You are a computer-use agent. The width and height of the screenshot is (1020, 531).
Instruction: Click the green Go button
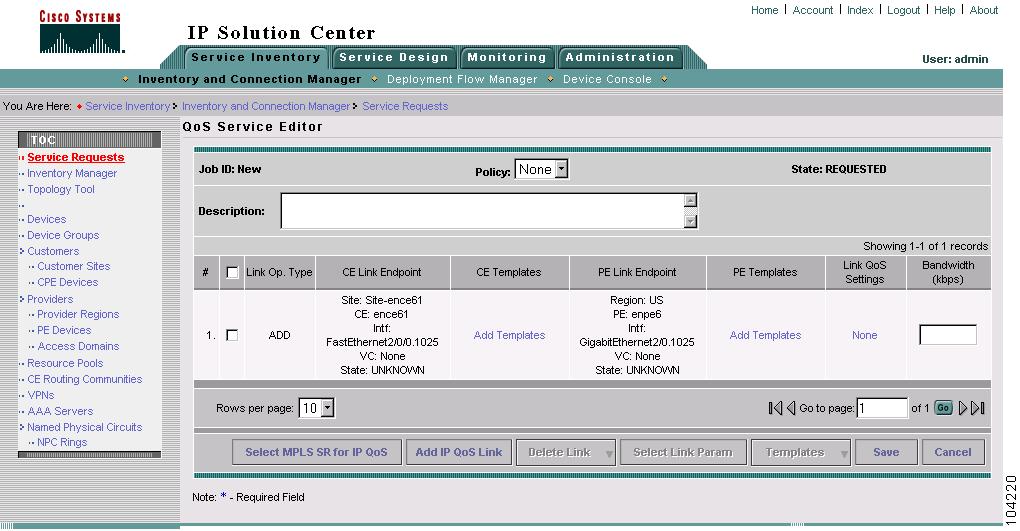pyautogui.click(x=943, y=408)
